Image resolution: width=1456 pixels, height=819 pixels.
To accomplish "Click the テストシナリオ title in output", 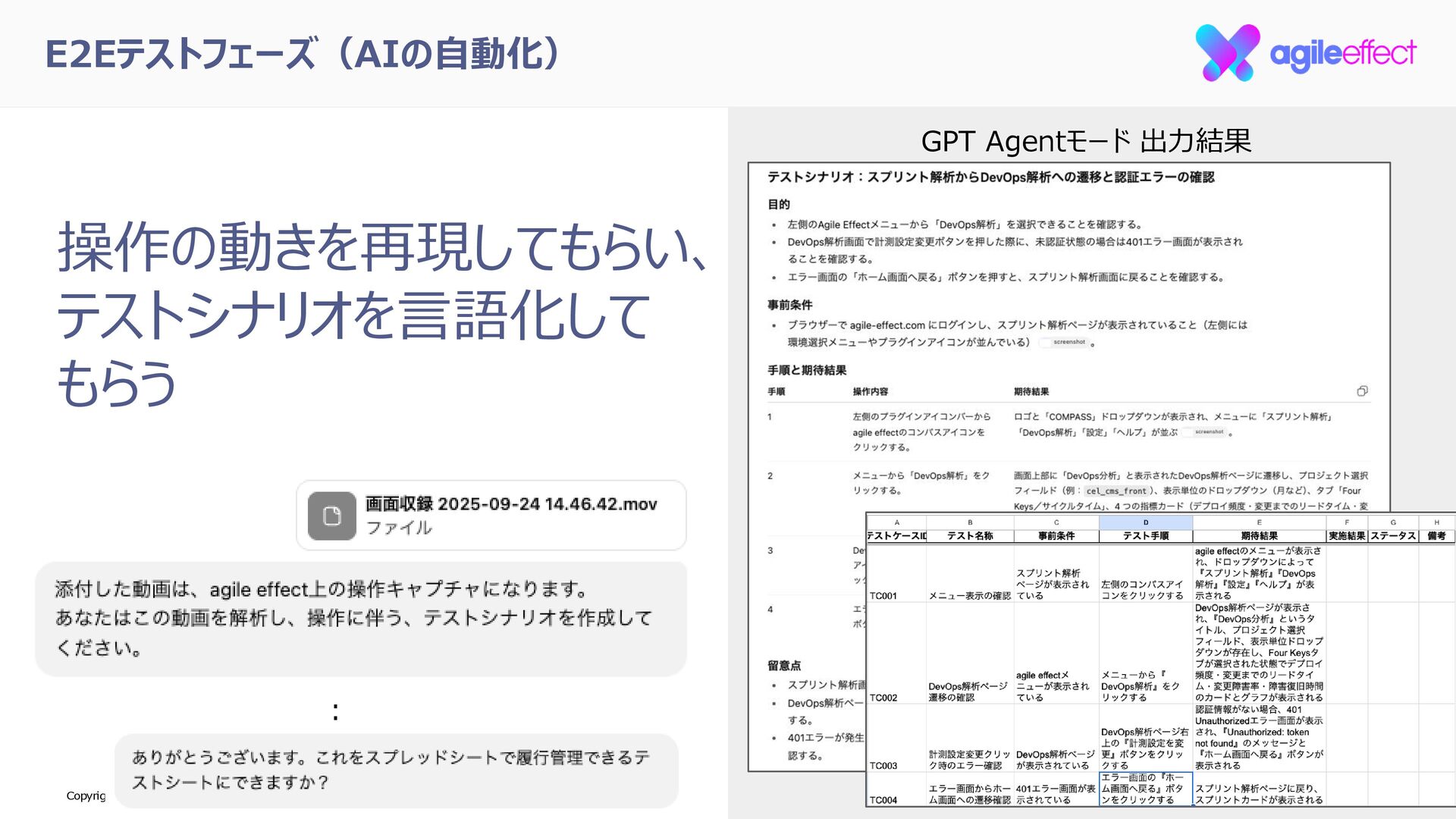I will pyautogui.click(x=990, y=177).
